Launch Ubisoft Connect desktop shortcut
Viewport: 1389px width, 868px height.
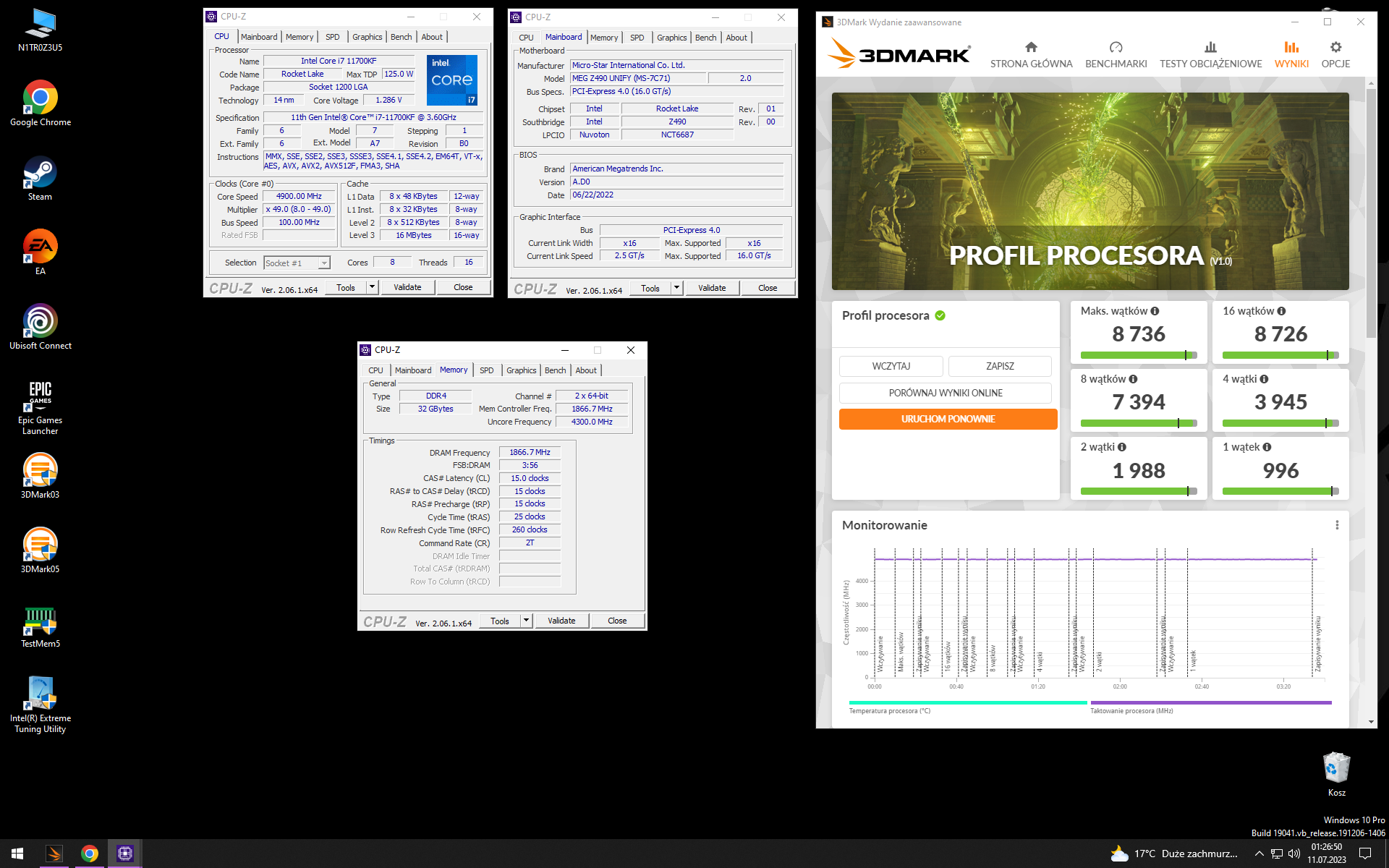tap(40, 327)
